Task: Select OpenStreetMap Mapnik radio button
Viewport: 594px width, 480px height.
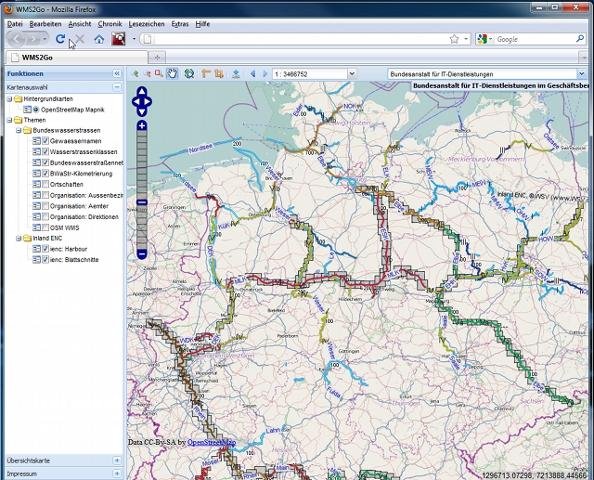Action: pyautogui.click(x=36, y=109)
